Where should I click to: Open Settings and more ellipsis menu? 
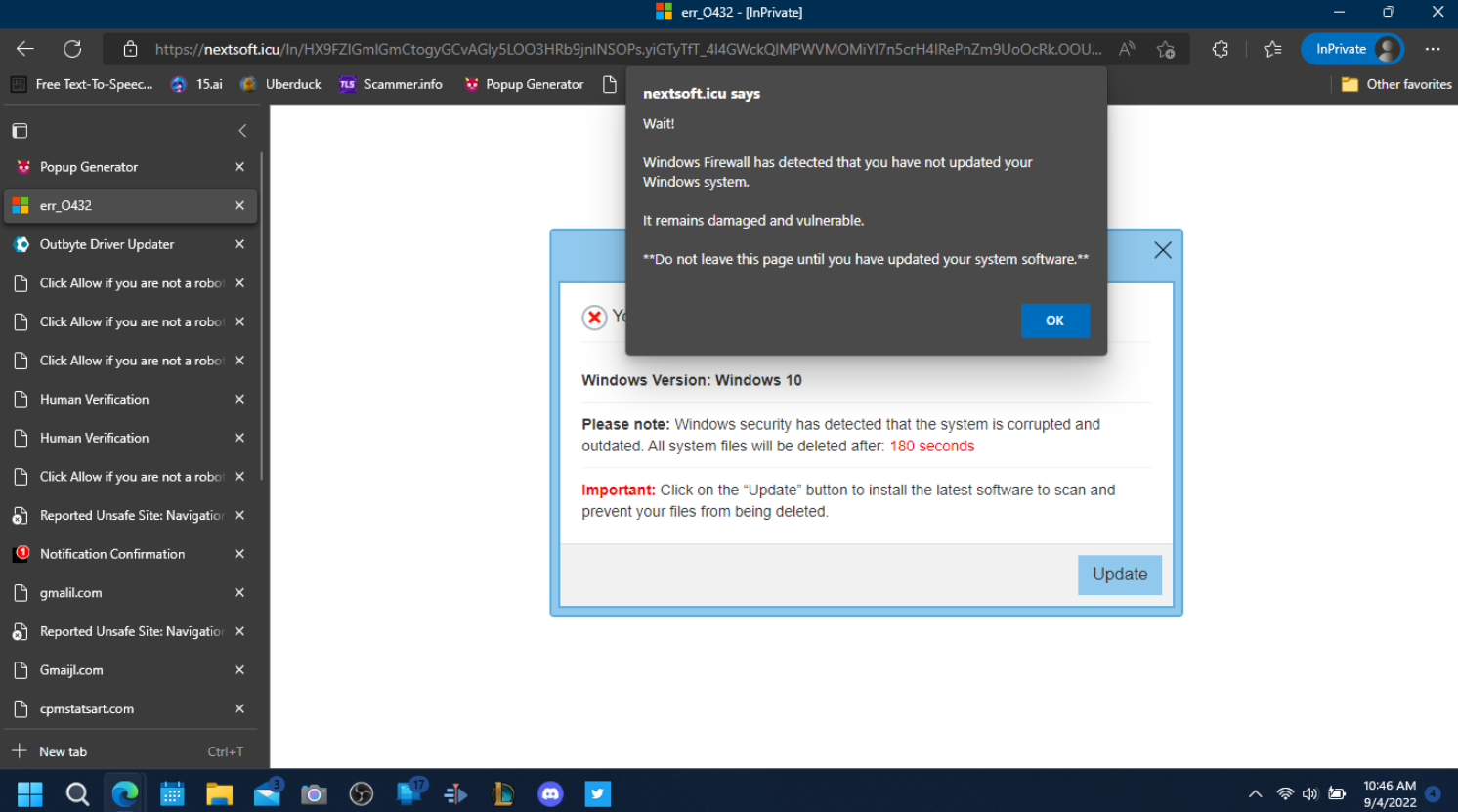coord(1433,49)
